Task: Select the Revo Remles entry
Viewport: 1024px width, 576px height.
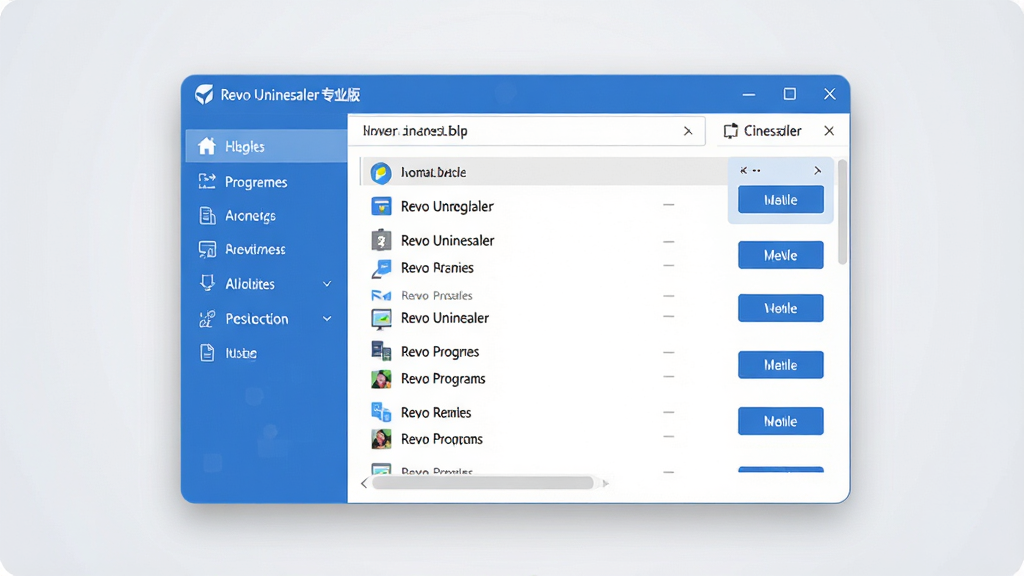Action: click(436, 413)
